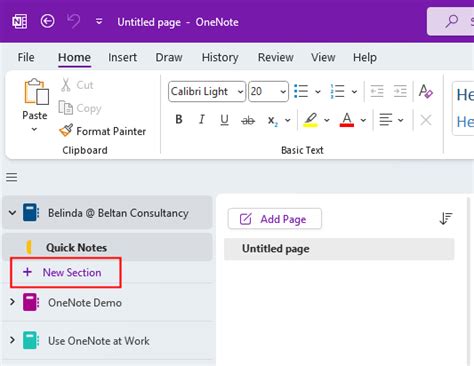Click the Decrease Indent icon
Screen dimensions: 474x366
(x=377, y=91)
